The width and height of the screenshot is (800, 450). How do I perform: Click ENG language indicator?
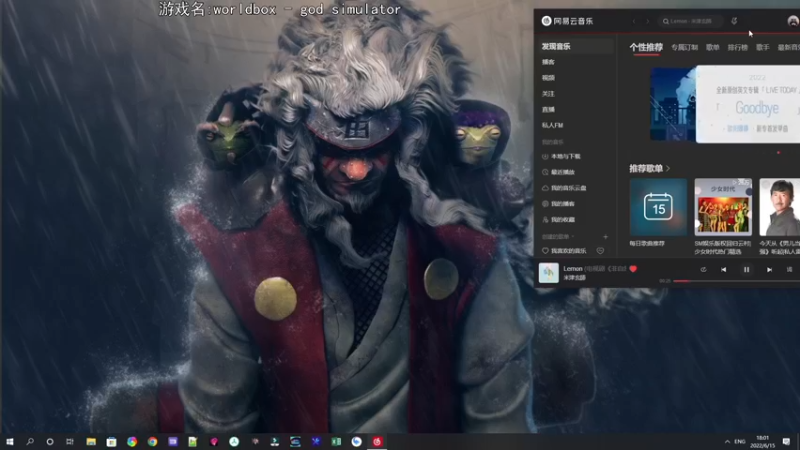click(740, 441)
